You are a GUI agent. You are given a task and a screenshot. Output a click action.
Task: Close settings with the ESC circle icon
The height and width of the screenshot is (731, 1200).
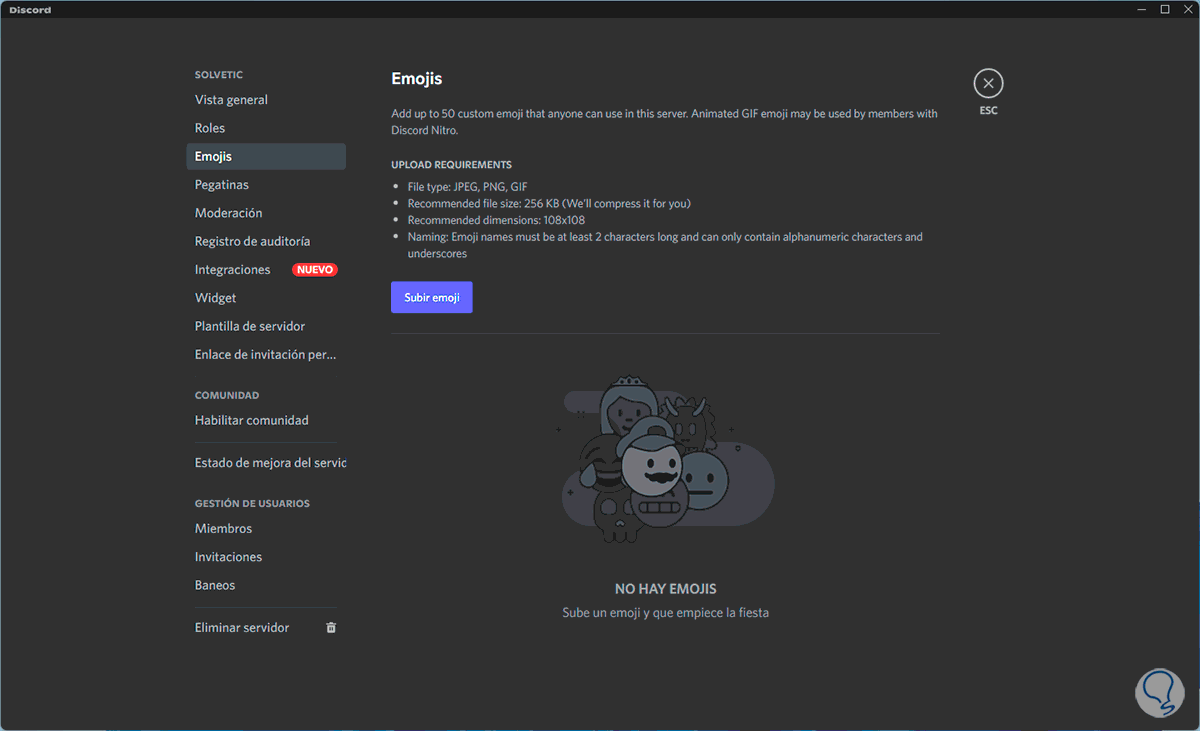pyautogui.click(x=988, y=84)
